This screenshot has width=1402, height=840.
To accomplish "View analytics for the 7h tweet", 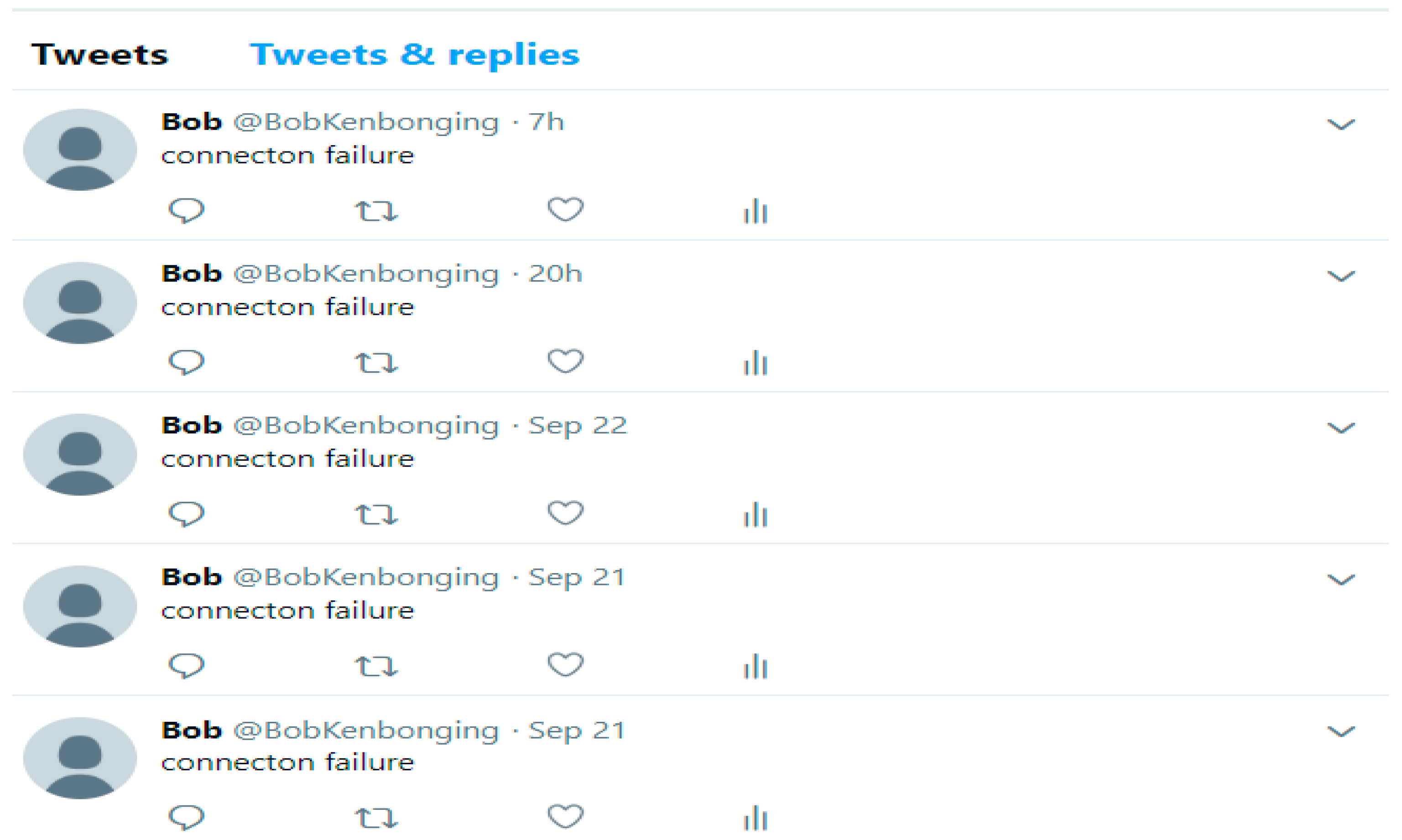I will (x=755, y=211).
